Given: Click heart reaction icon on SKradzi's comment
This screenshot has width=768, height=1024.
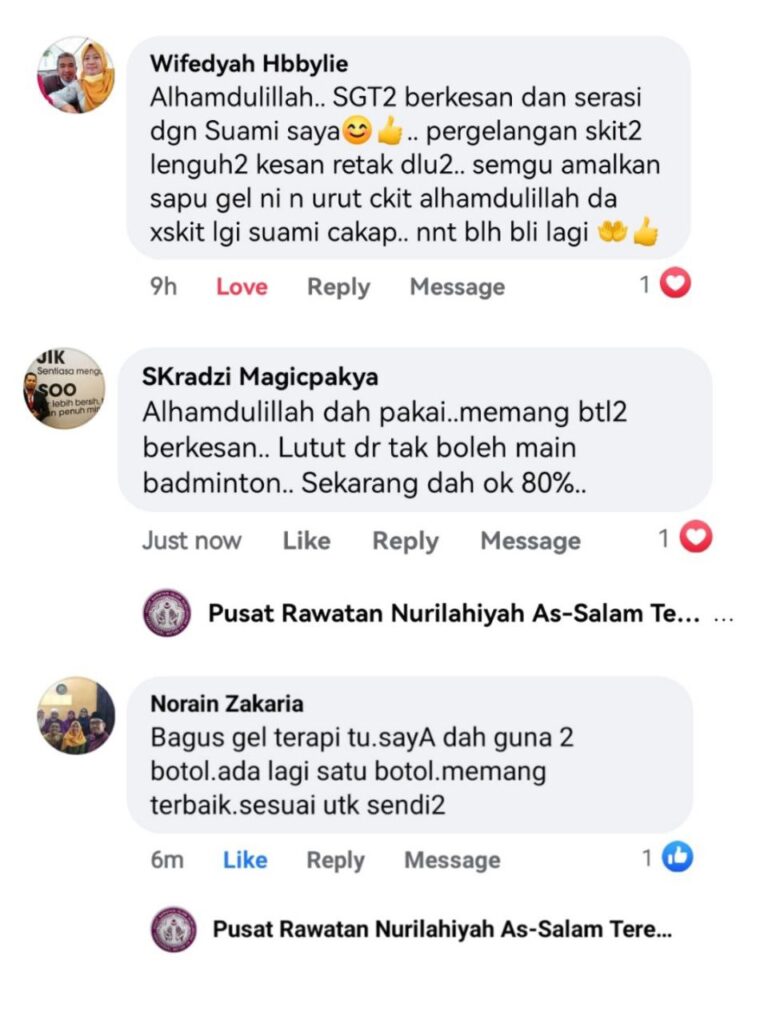Looking at the screenshot, I should 696,537.
